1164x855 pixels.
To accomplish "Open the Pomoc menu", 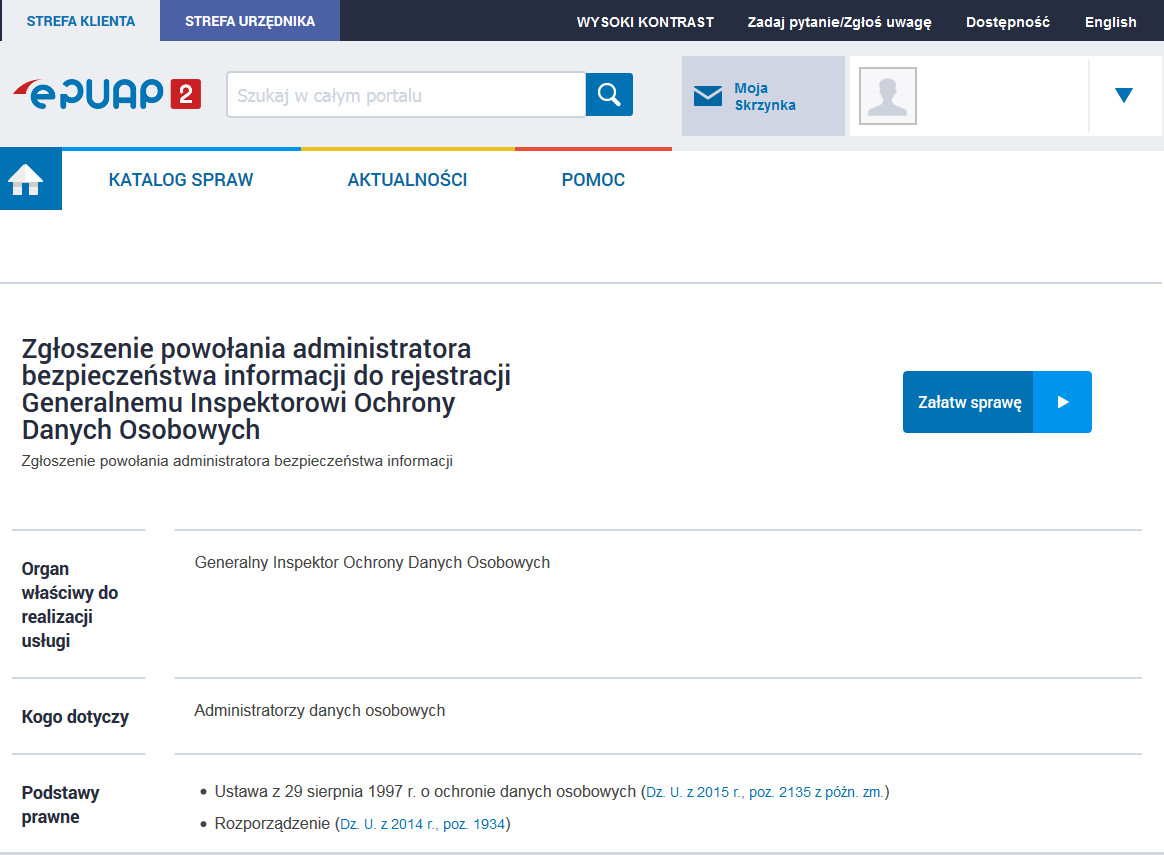I will [x=593, y=180].
